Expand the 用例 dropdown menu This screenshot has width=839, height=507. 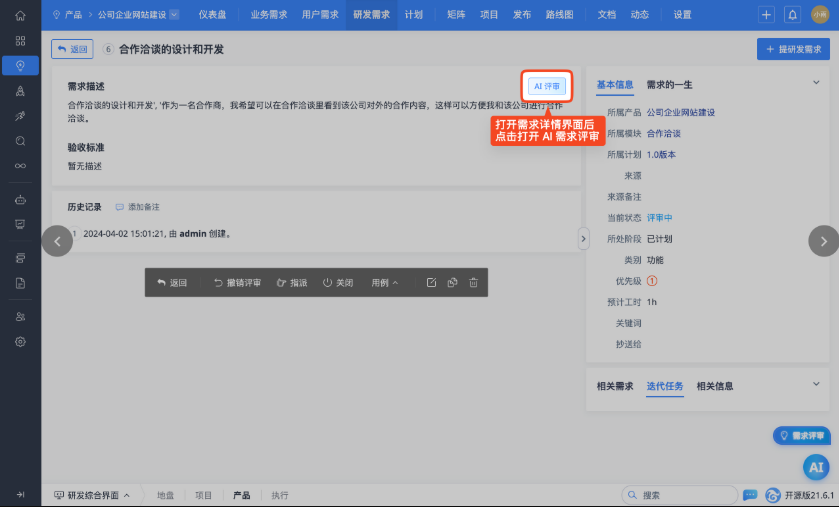(x=385, y=282)
